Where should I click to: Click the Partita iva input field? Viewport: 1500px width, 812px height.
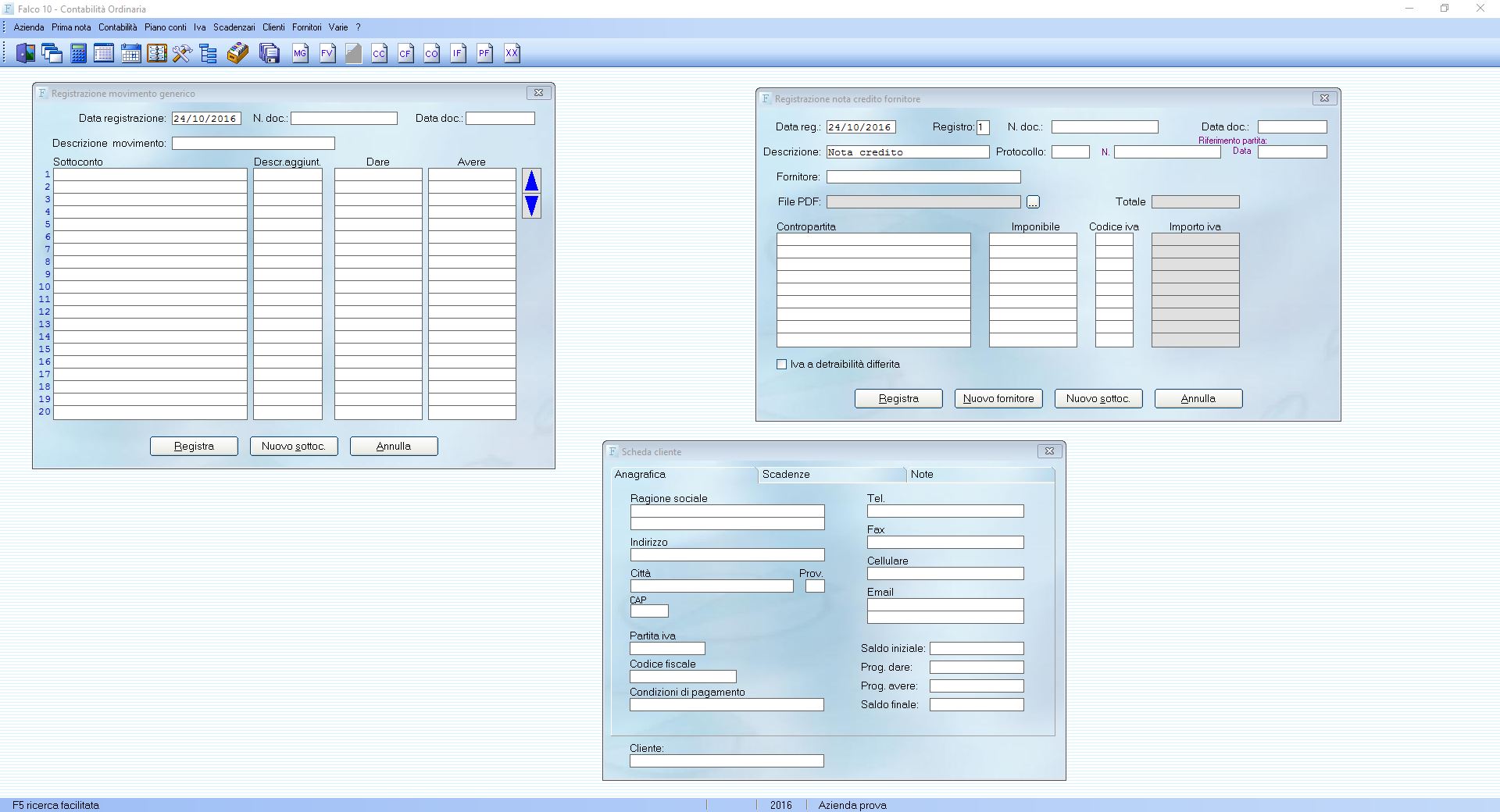667,649
